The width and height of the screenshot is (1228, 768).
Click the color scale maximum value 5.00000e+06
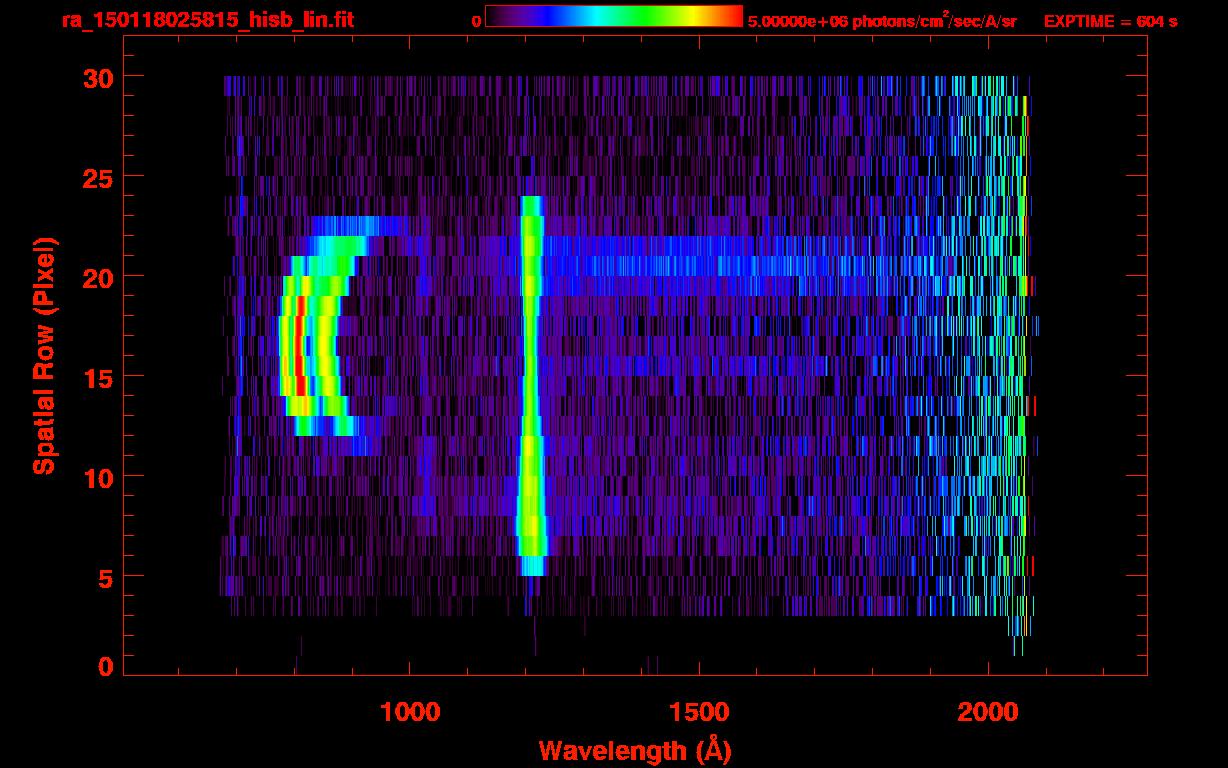(797, 22)
